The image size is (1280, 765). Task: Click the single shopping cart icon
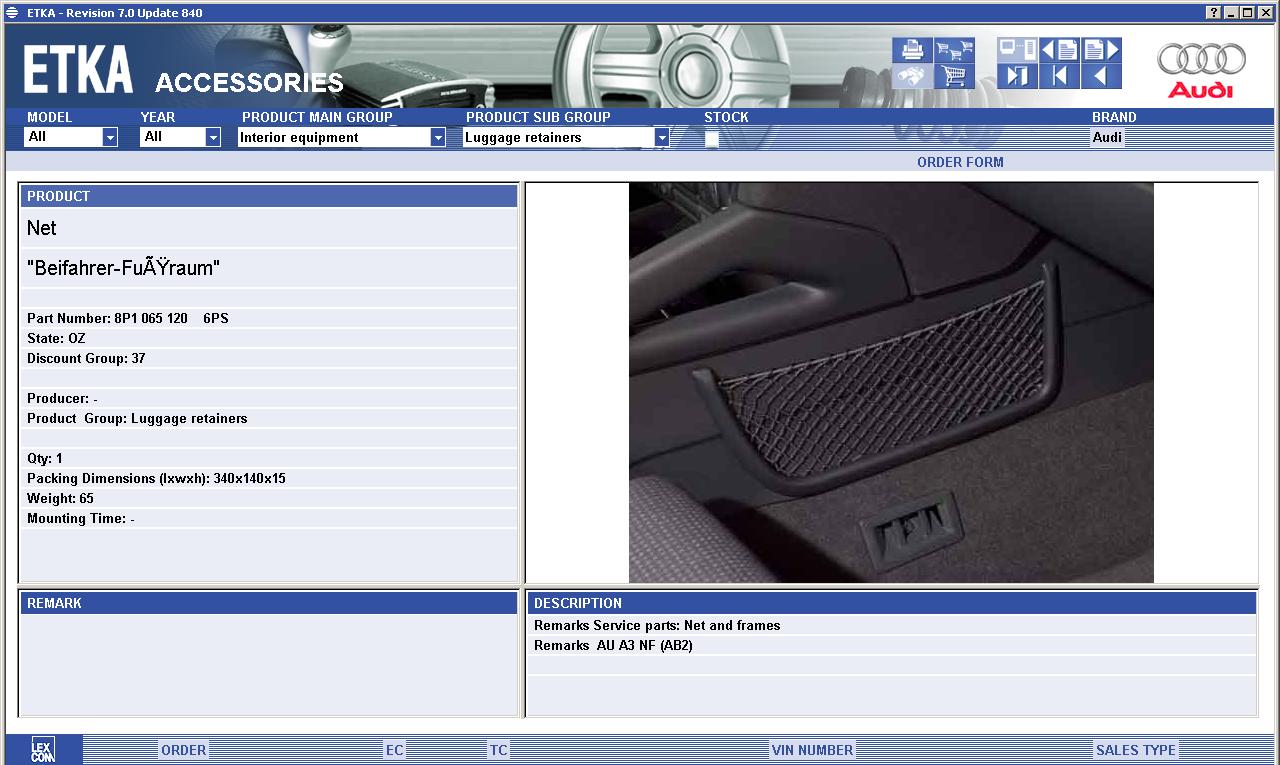[x=954, y=76]
